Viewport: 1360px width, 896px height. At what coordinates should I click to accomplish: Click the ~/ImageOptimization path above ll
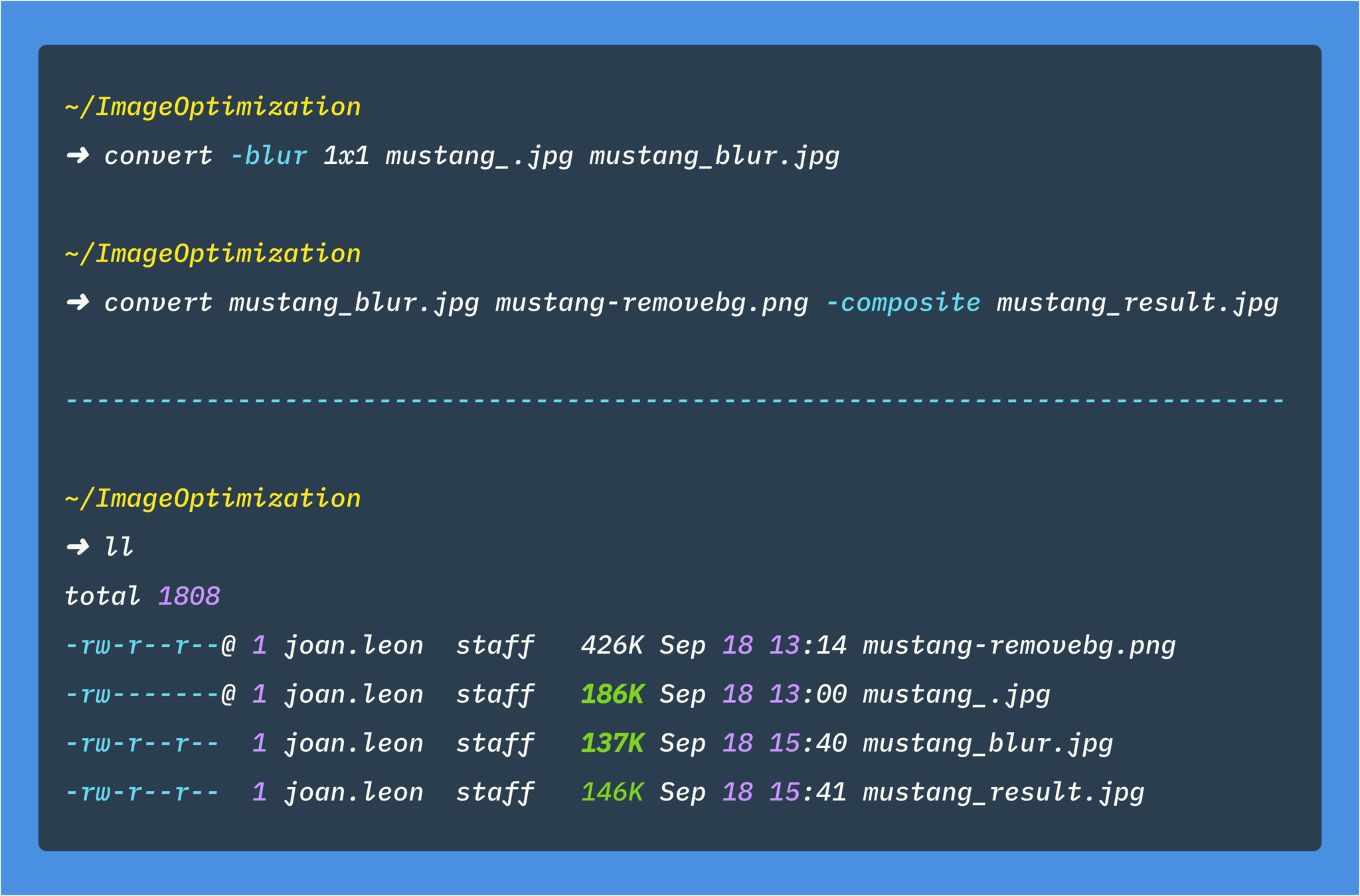pyautogui.click(x=212, y=498)
